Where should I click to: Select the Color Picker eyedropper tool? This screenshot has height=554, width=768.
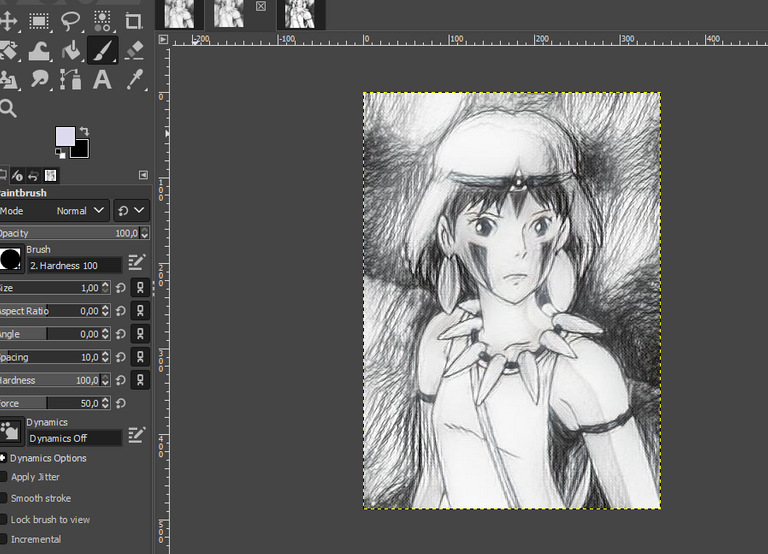[x=134, y=79]
